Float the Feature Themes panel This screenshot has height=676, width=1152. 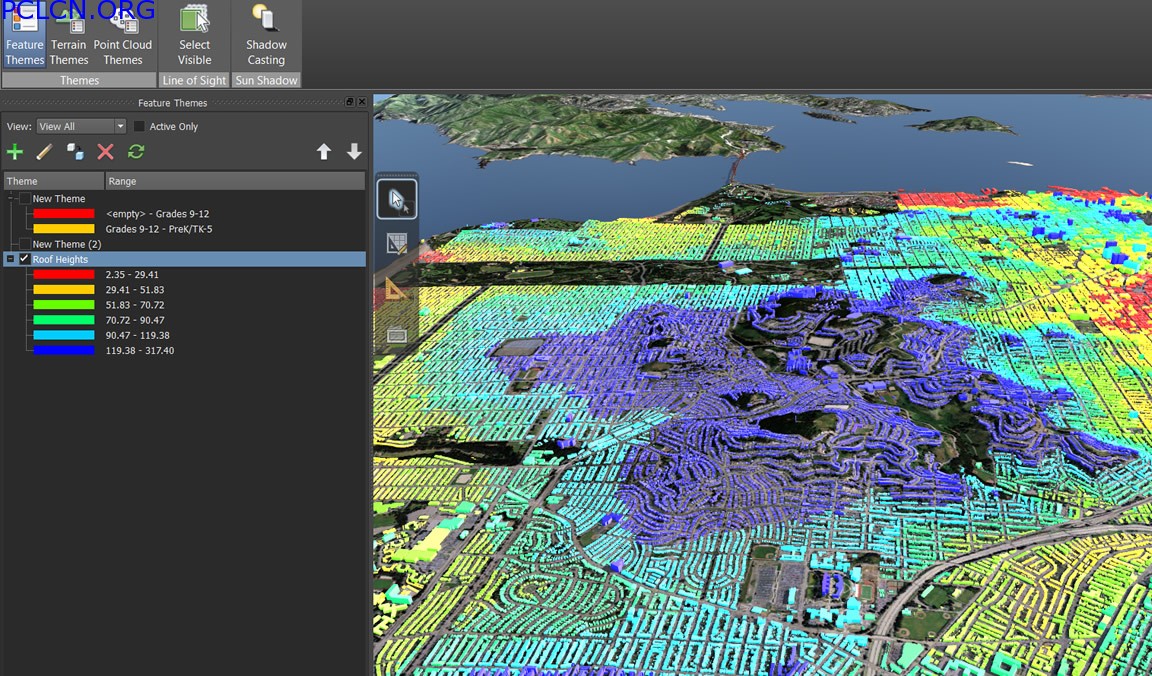(x=349, y=102)
